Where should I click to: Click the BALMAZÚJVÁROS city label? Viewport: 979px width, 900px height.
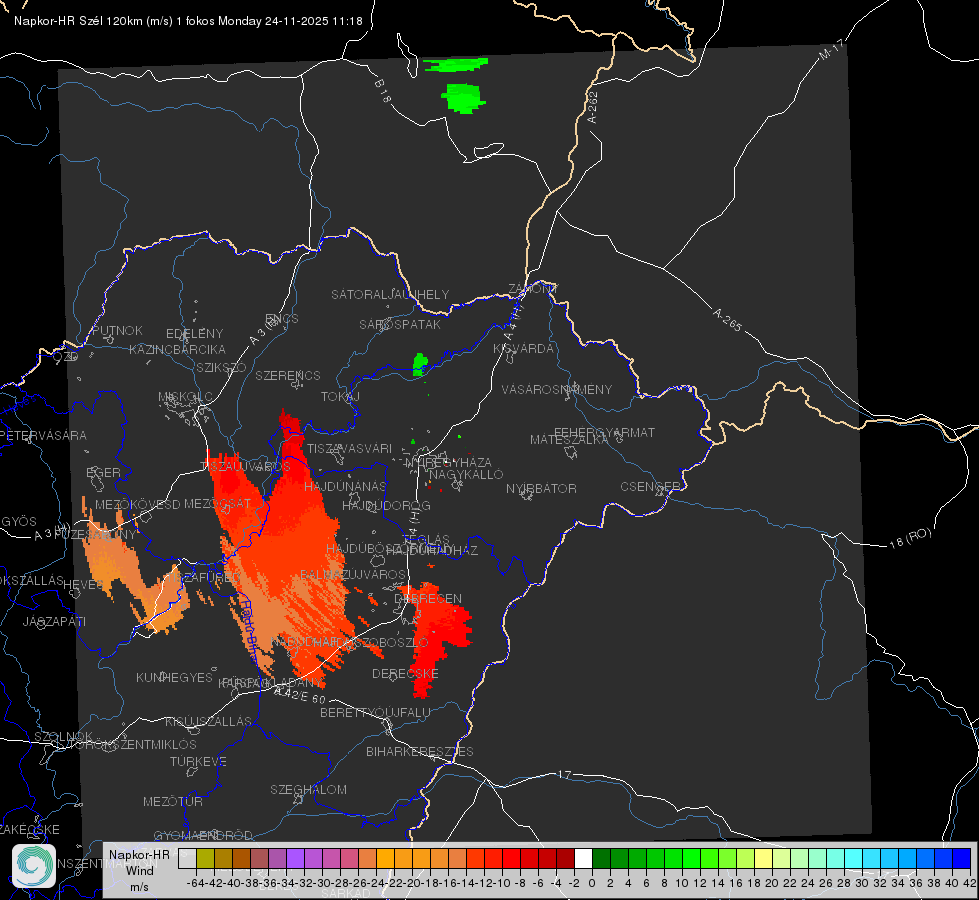click(x=353, y=574)
